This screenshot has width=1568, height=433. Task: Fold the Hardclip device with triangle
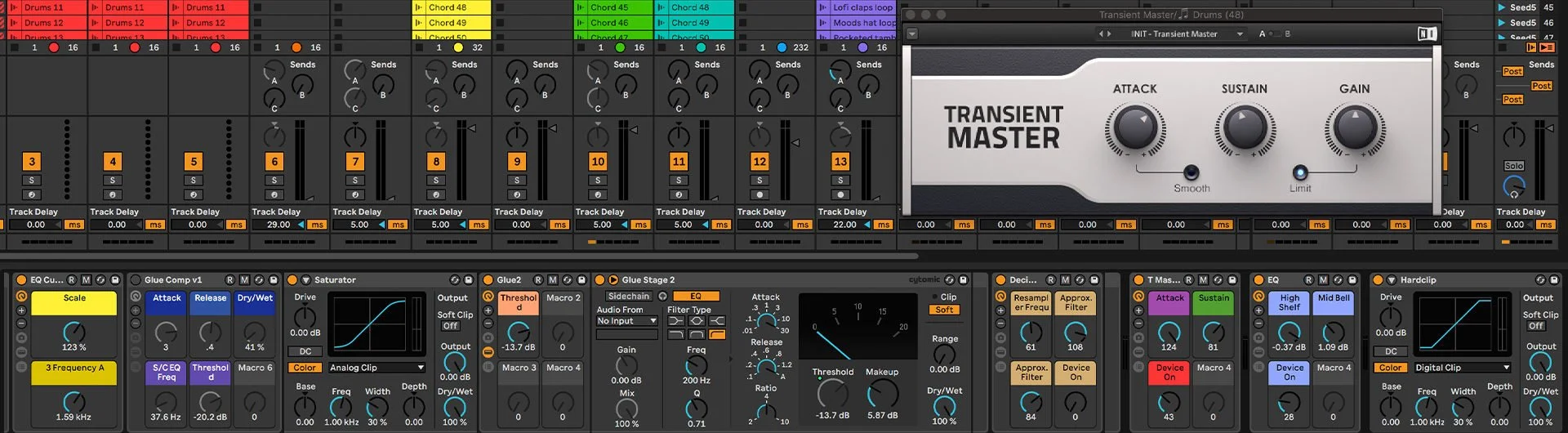[1392, 279]
